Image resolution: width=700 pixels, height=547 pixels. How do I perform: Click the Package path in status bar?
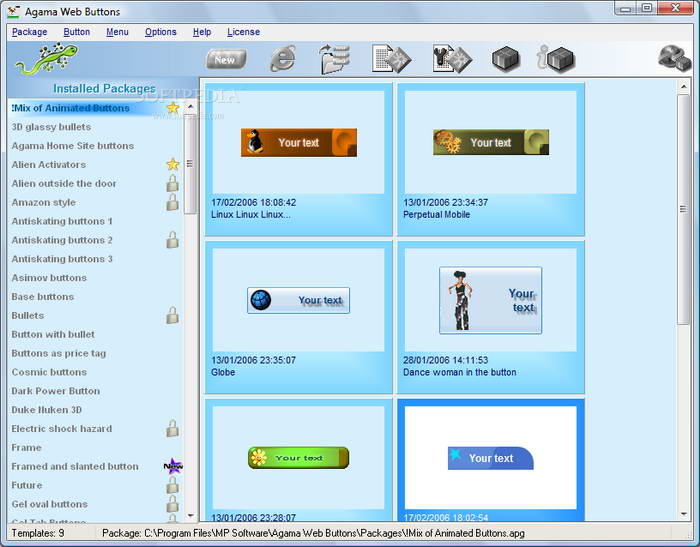click(313, 533)
